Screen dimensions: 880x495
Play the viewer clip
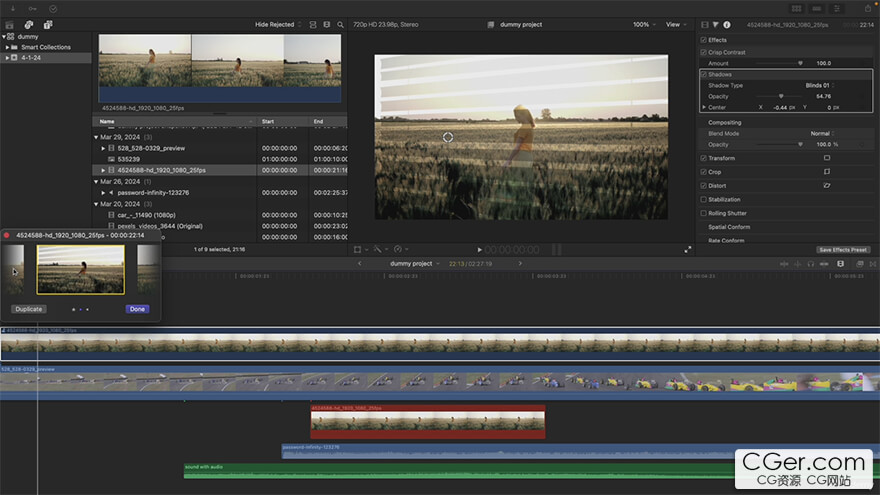479,250
